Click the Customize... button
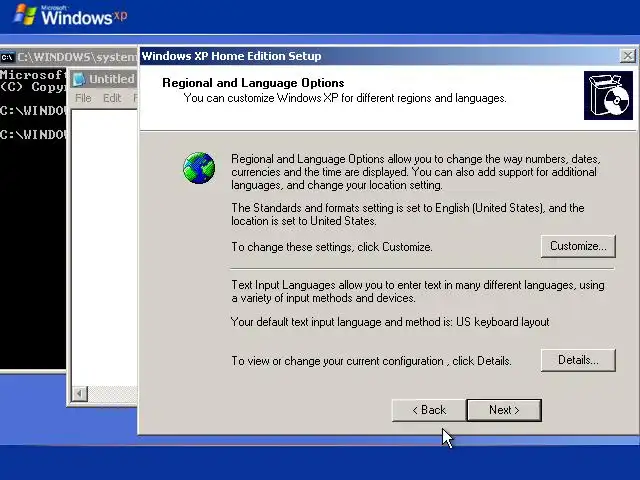Viewport: 640px width, 480px height. pyautogui.click(x=578, y=246)
